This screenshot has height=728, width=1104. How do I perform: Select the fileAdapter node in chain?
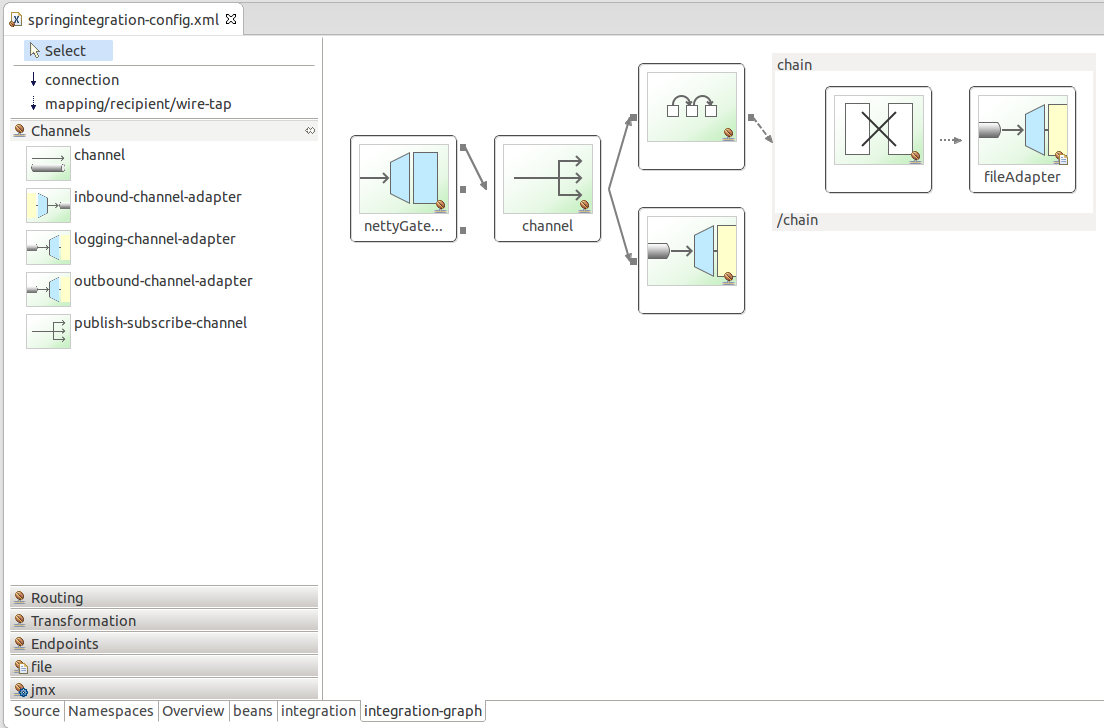[x=1022, y=139]
